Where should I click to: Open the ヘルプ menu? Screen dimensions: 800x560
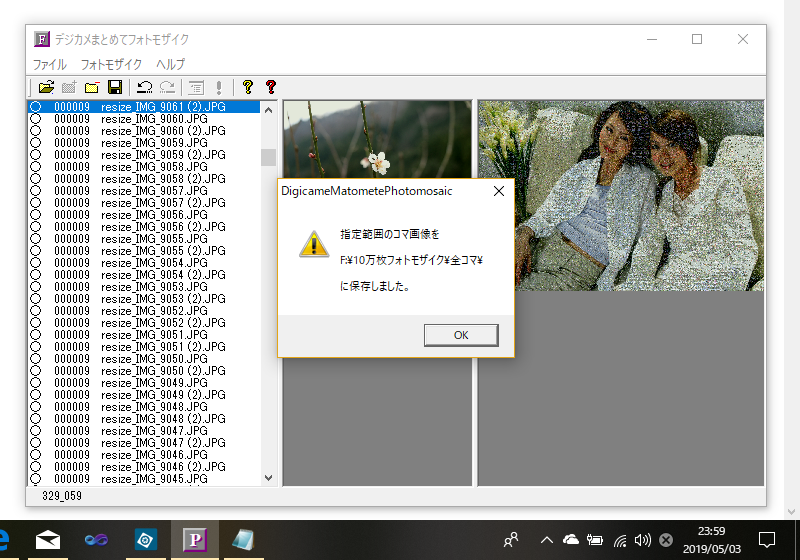tap(170, 64)
